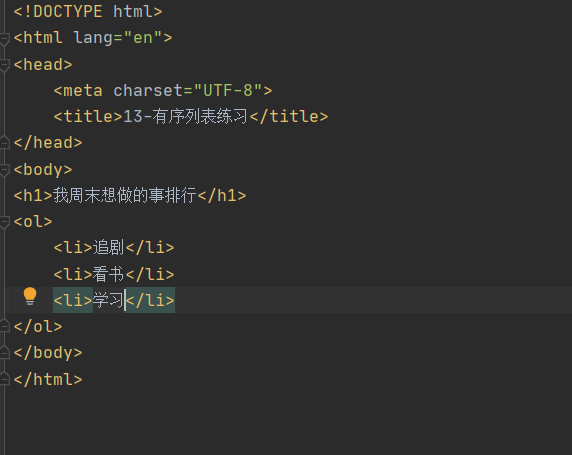Click the closing </h1> tag

[222, 196]
